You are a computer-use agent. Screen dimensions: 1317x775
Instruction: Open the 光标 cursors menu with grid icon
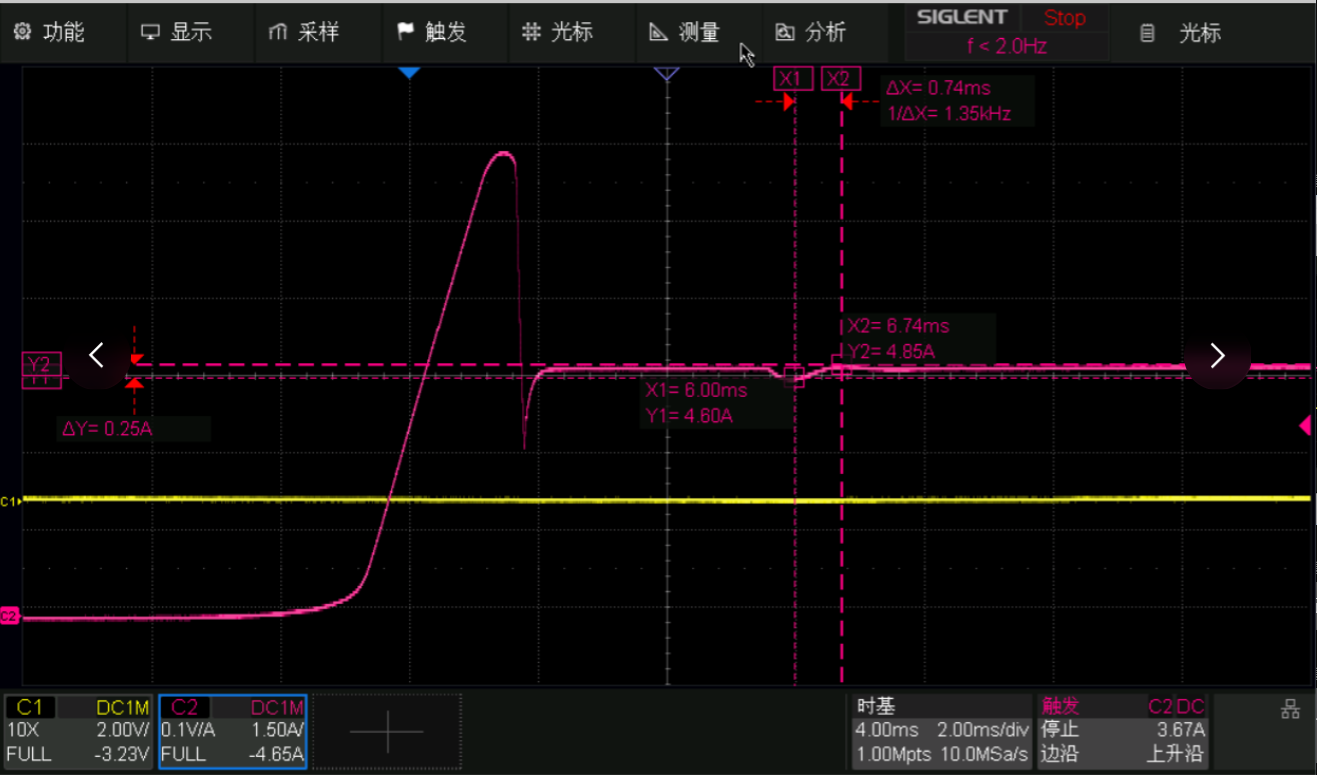pyautogui.click(x=558, y=32)
